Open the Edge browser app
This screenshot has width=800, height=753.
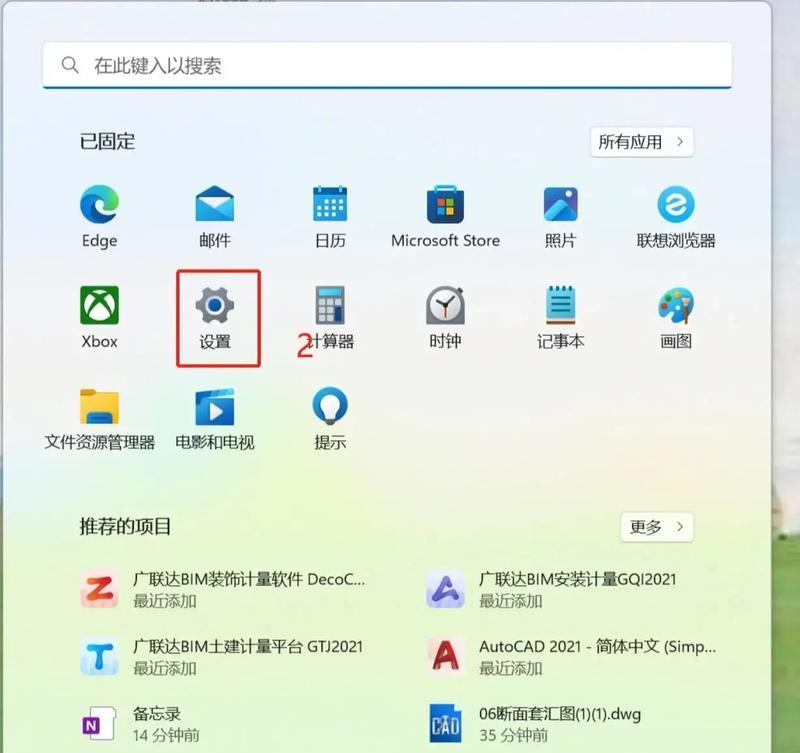pyautogui.click(x=99, y=216)
